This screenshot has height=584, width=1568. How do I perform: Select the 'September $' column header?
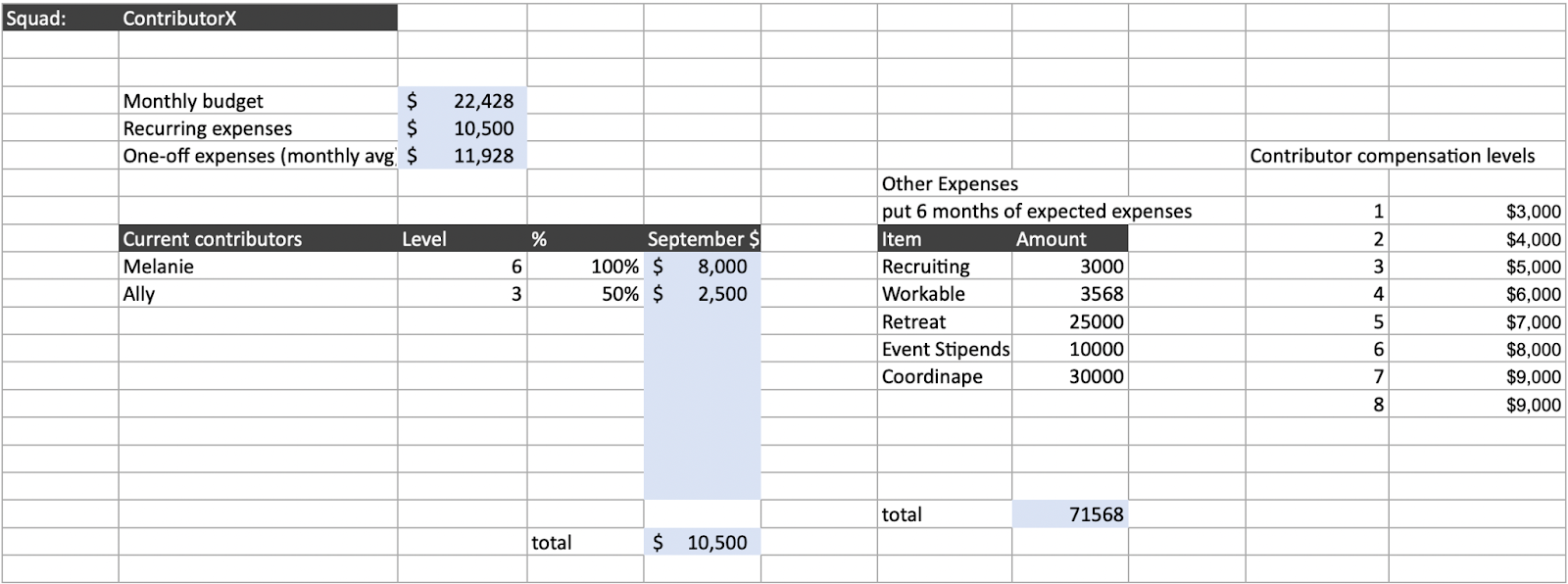pyautogui.click(x=702, y=239)
